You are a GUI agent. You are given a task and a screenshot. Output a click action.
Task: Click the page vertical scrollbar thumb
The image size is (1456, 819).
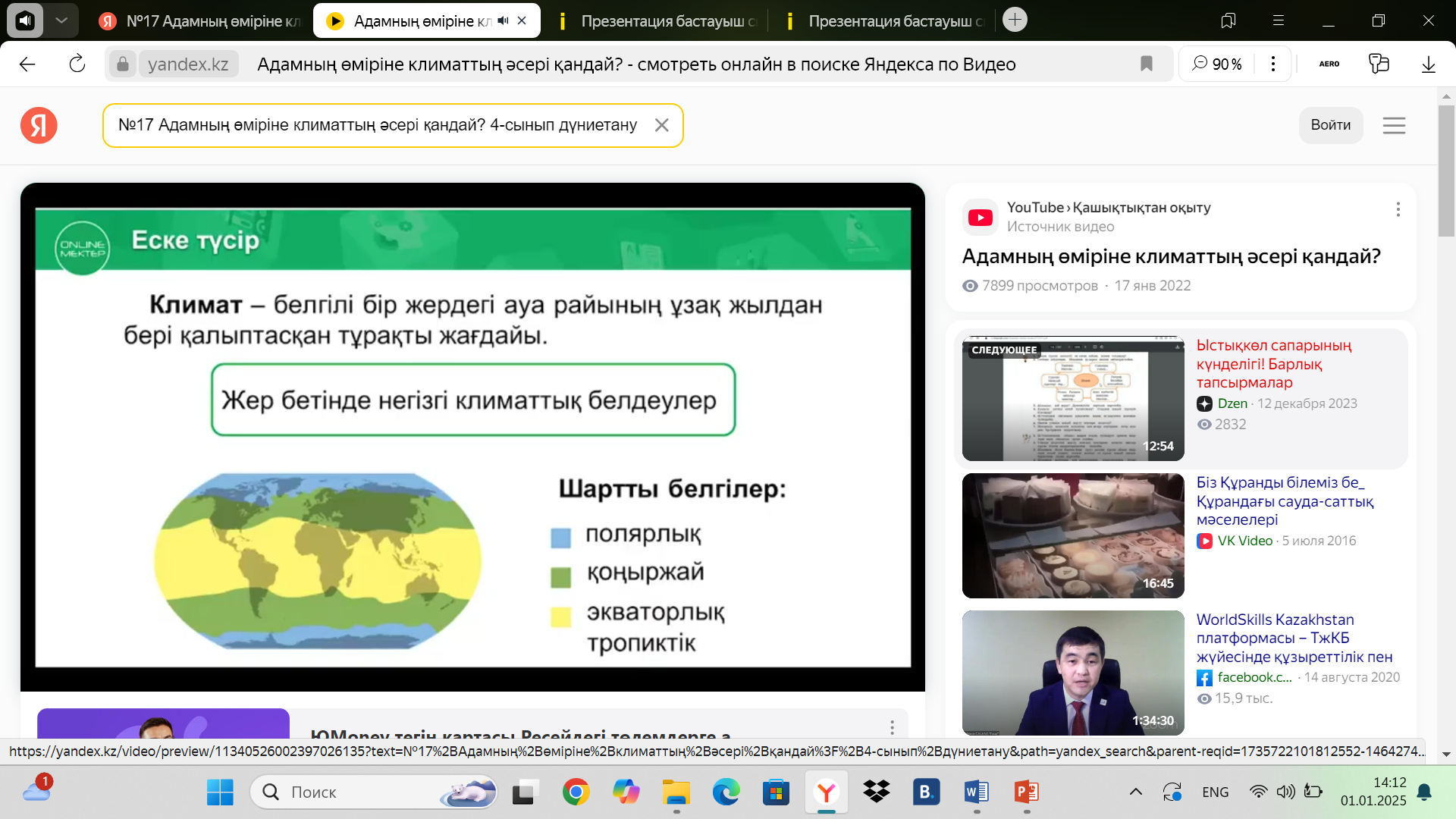tap(1445, 171)
